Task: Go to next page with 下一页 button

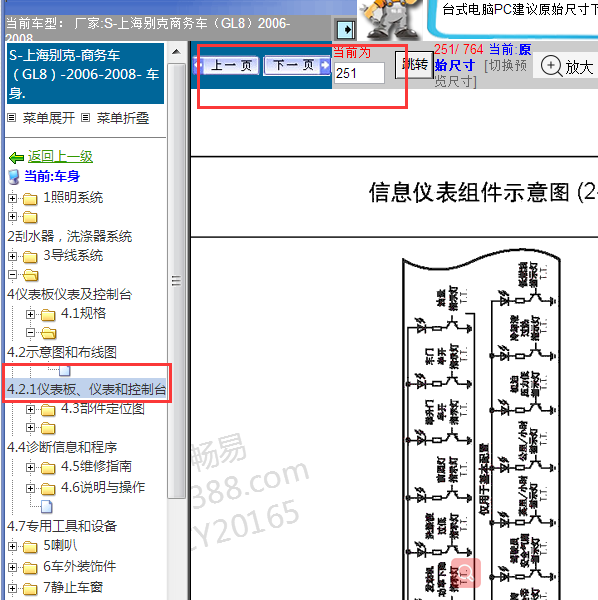Action: click(x=297, y=65)
